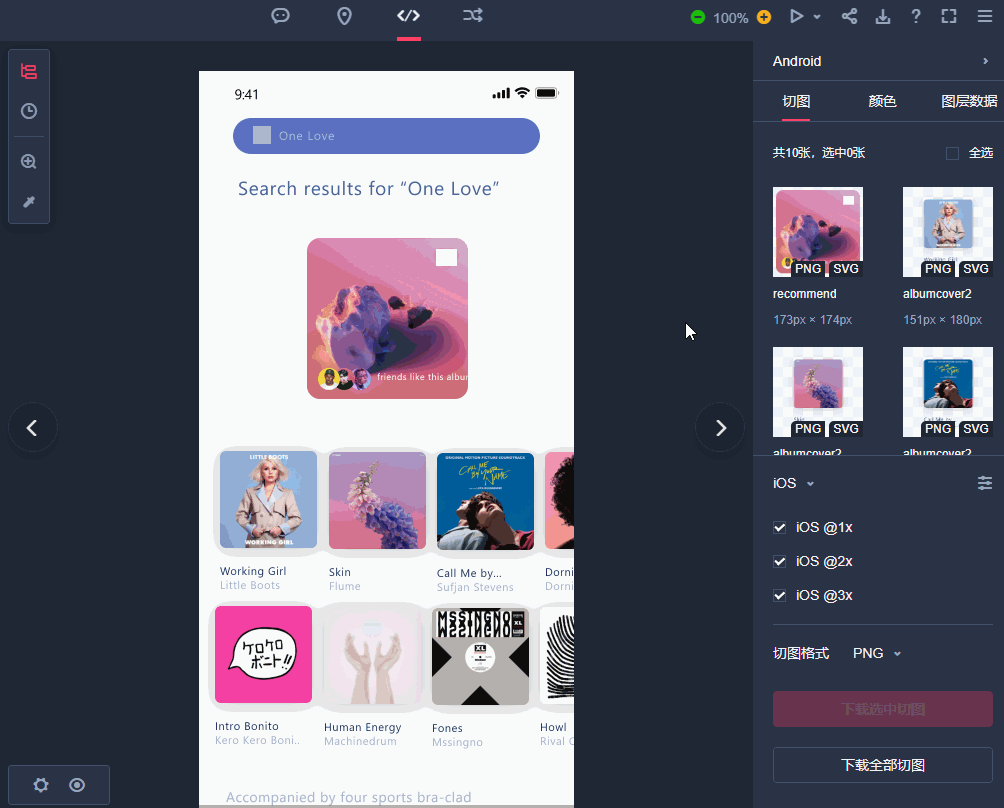
Task: Start the prototype play button
Action: tap(797, 16)
